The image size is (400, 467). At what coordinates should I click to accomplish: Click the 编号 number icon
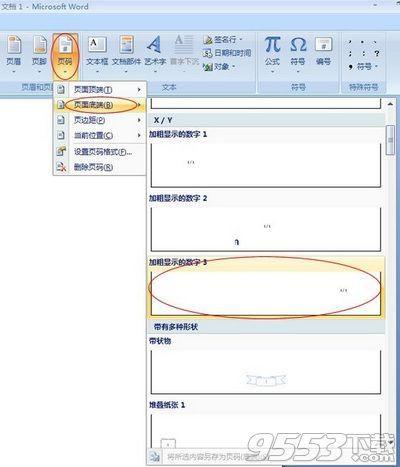tap(323, 52)
